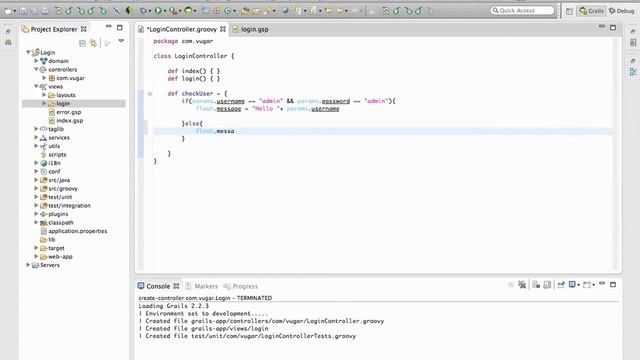Open the Markers tab
Screen dimensions: 640x360
pyautogui.click(x=202, y=286)
